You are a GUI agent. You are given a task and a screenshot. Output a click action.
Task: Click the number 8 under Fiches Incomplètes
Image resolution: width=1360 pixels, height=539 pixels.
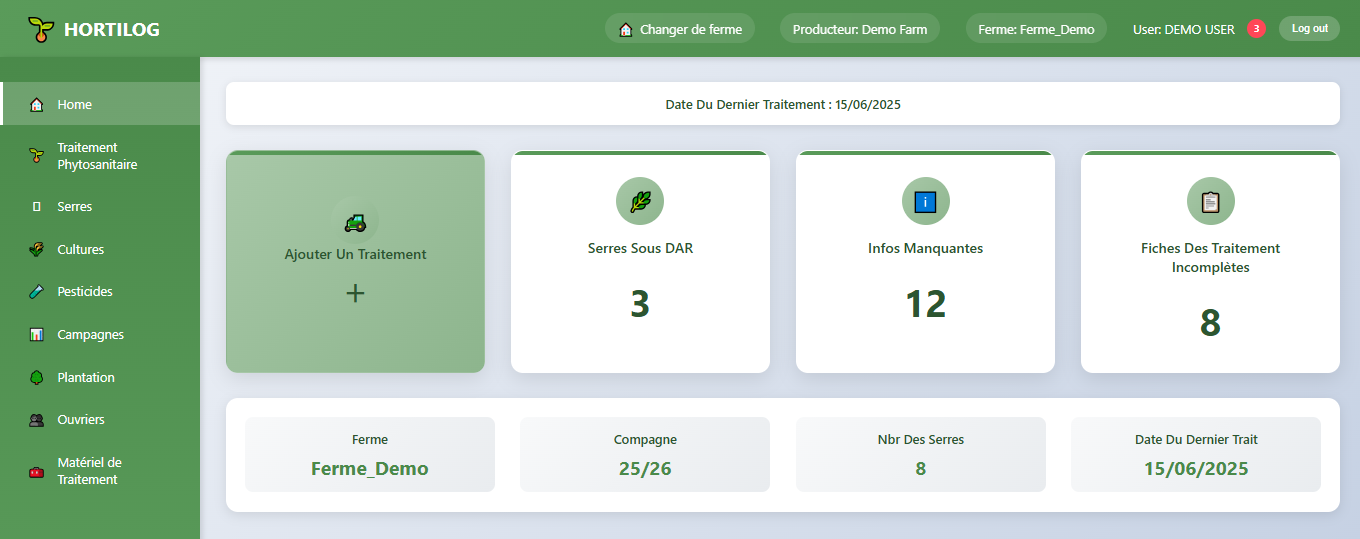pyautogui.click(x=1211, y=323)
